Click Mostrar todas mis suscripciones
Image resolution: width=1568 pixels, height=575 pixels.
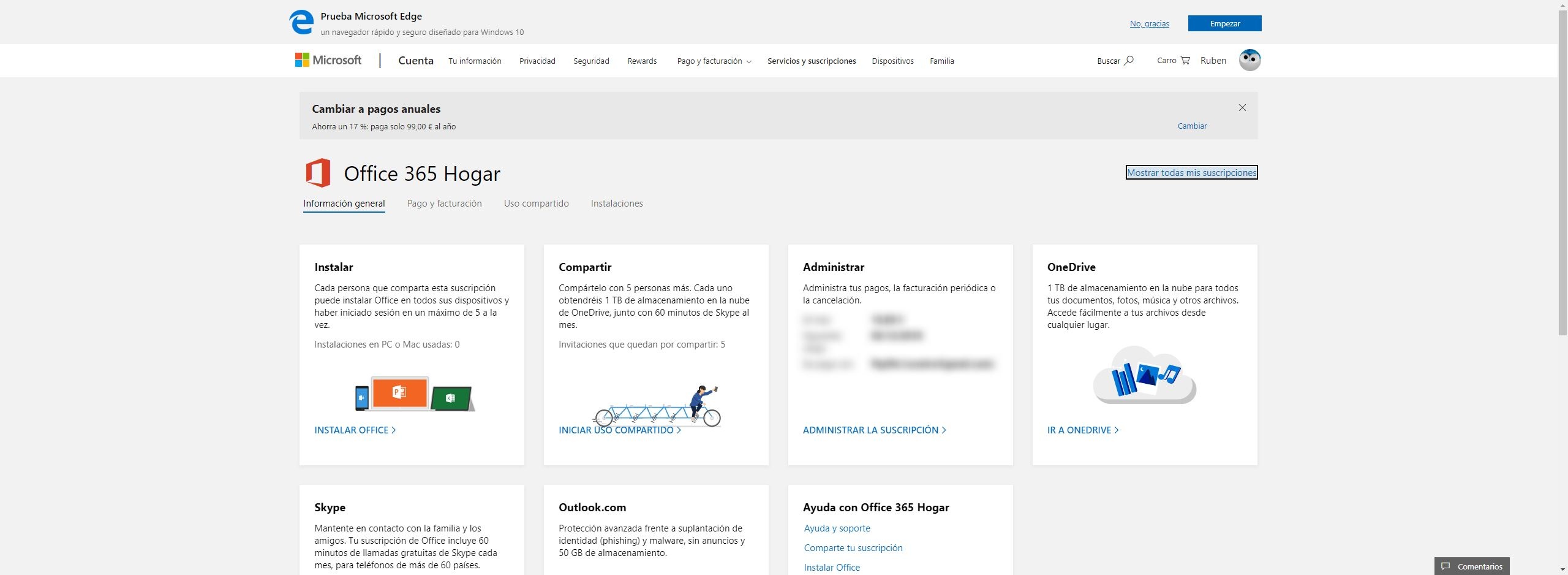tap(1192, 173)
